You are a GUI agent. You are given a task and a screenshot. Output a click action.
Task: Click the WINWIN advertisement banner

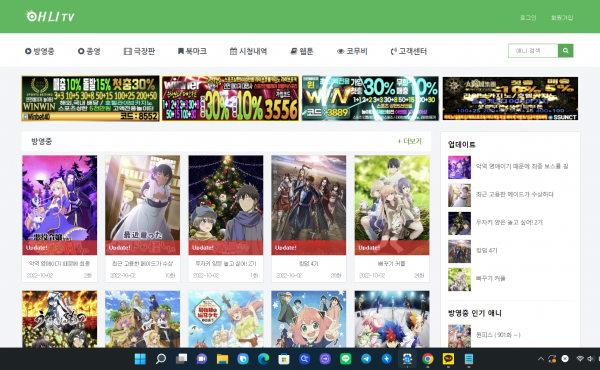click(90, 98)
